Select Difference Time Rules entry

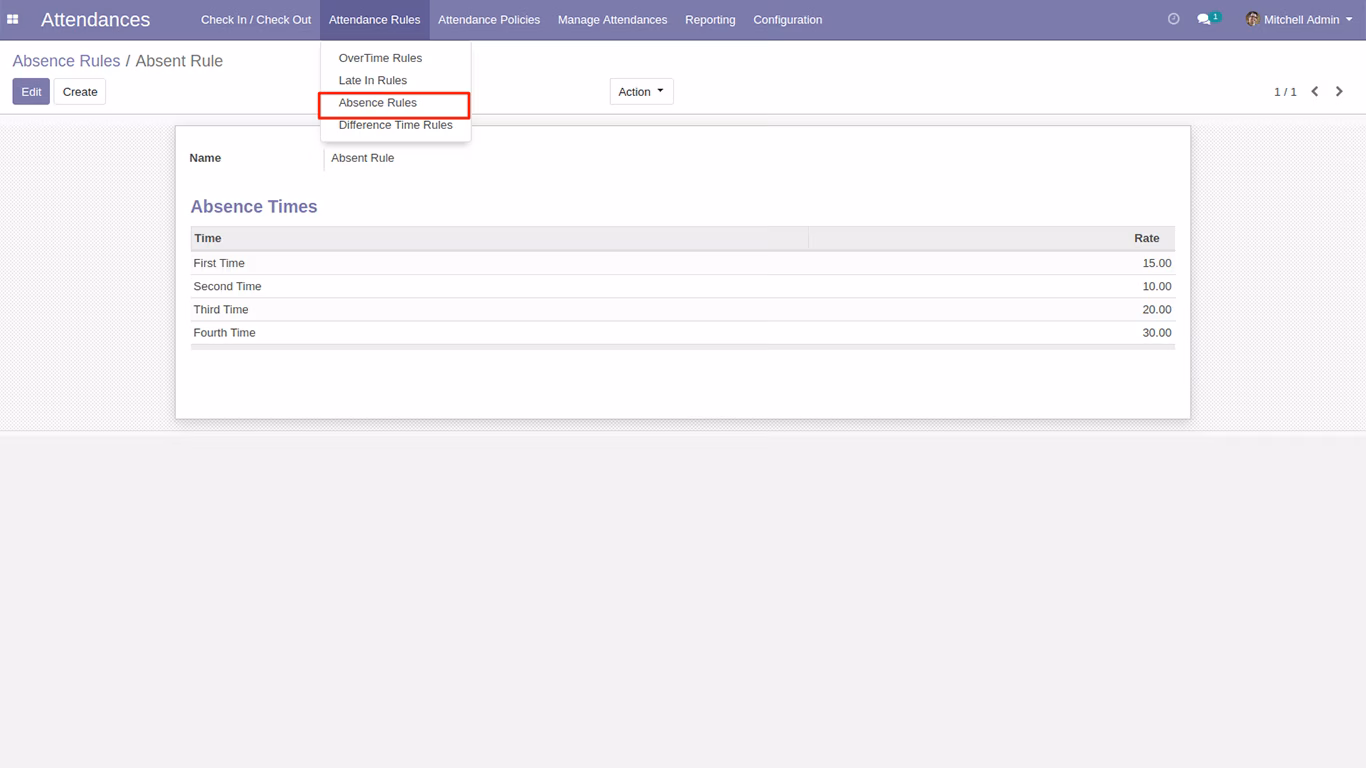[395, 125]
